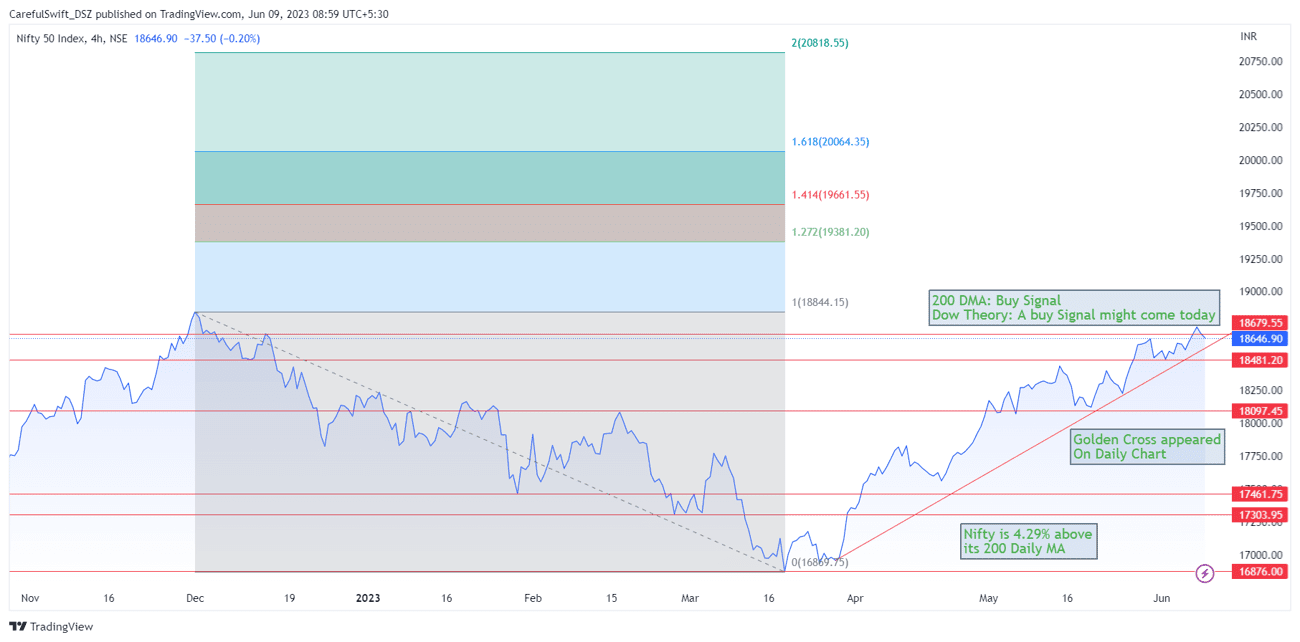Click the purple lightning bolt icon

click(1205, 573)
